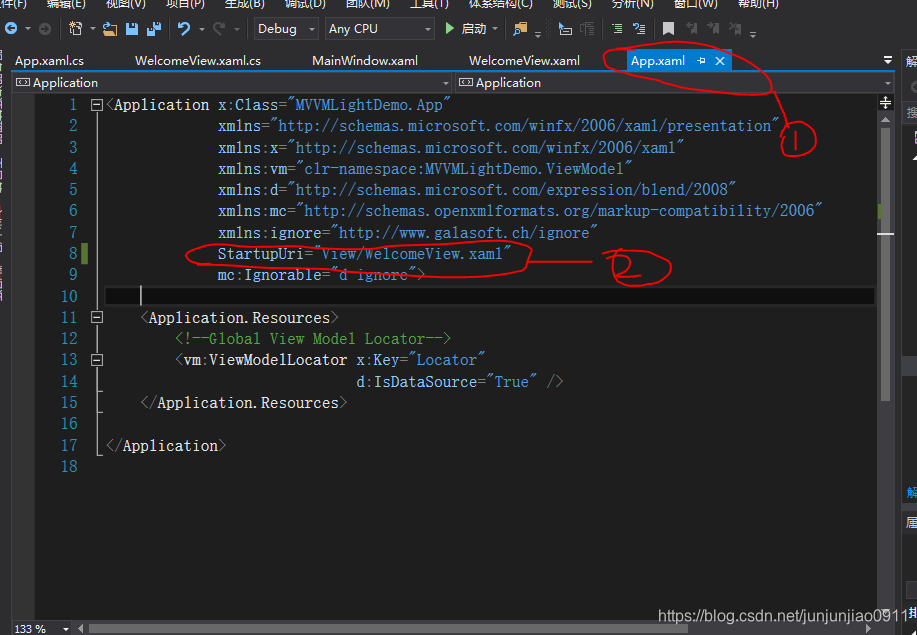The height and width of the screenshot is (635, 917).
Task: Click the vertical scrollbar up arrow
Action: (x=885, y=120)
